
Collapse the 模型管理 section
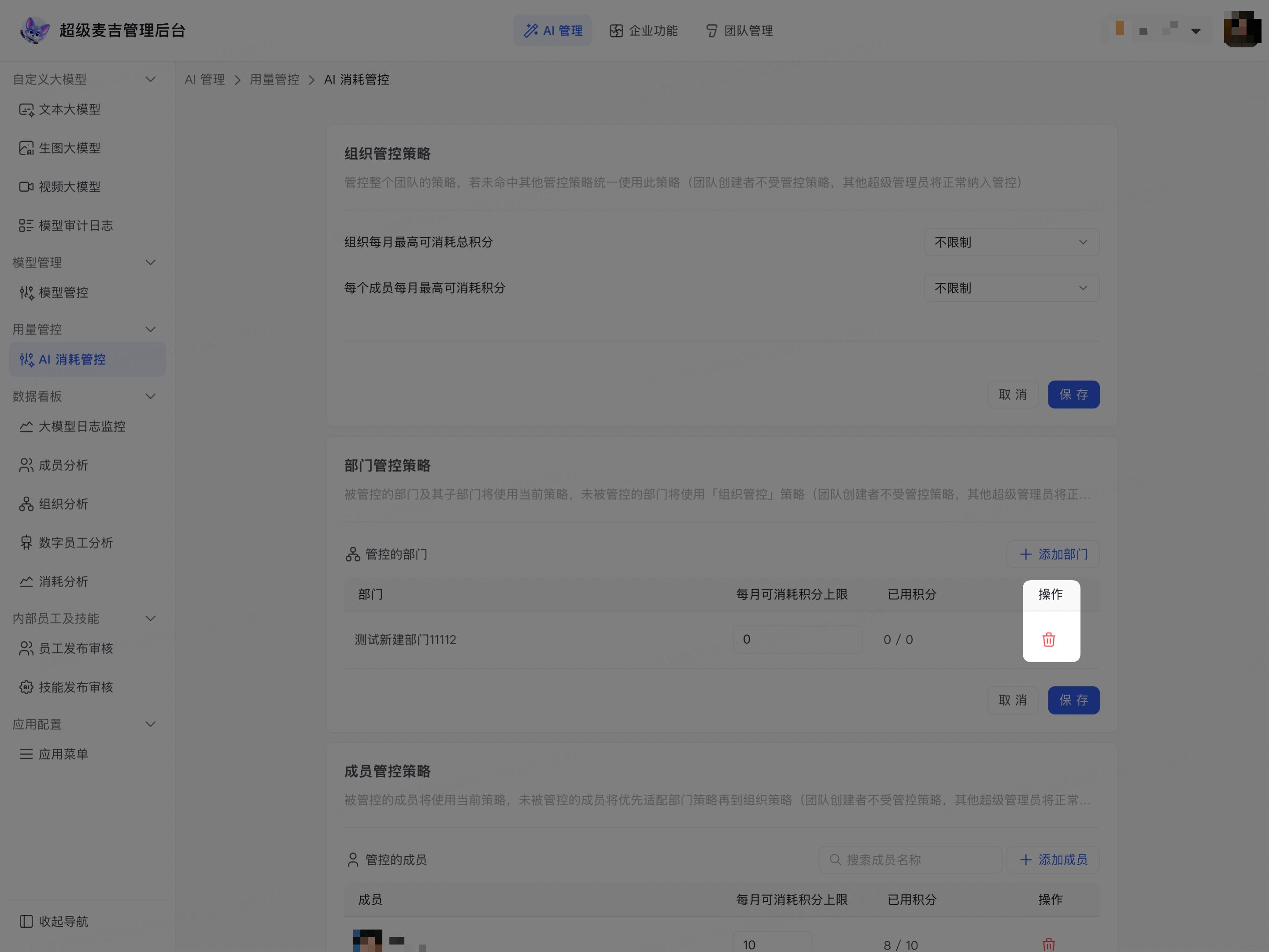(x=150, y=262)
